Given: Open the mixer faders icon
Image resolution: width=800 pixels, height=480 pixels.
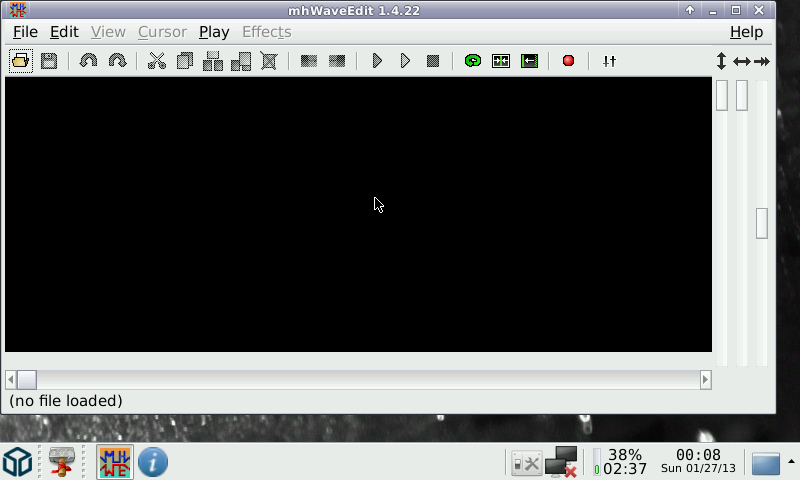Looking at the screenshot, I should pos(609,61).
